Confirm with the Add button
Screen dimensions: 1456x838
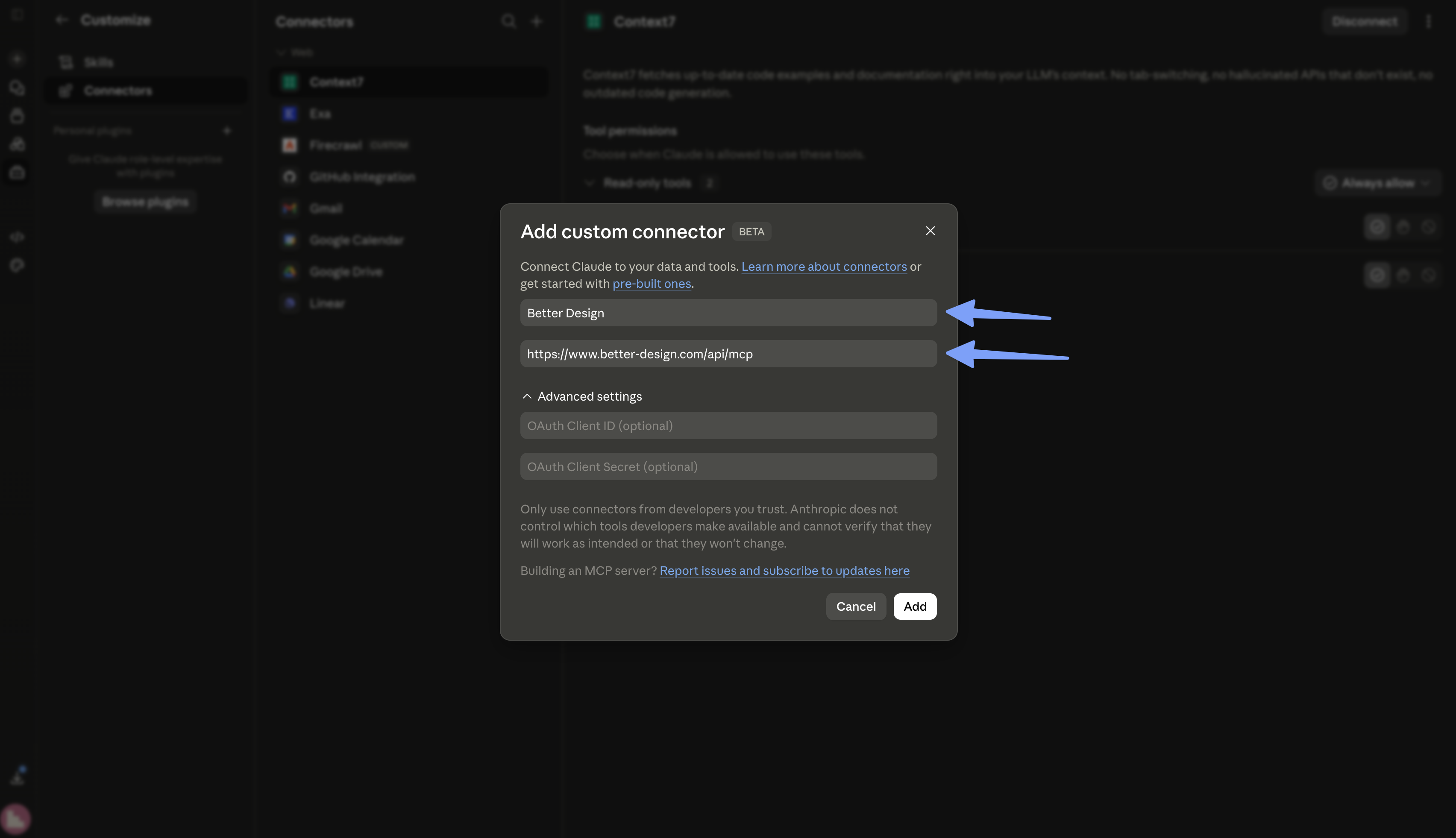(915, 607)
